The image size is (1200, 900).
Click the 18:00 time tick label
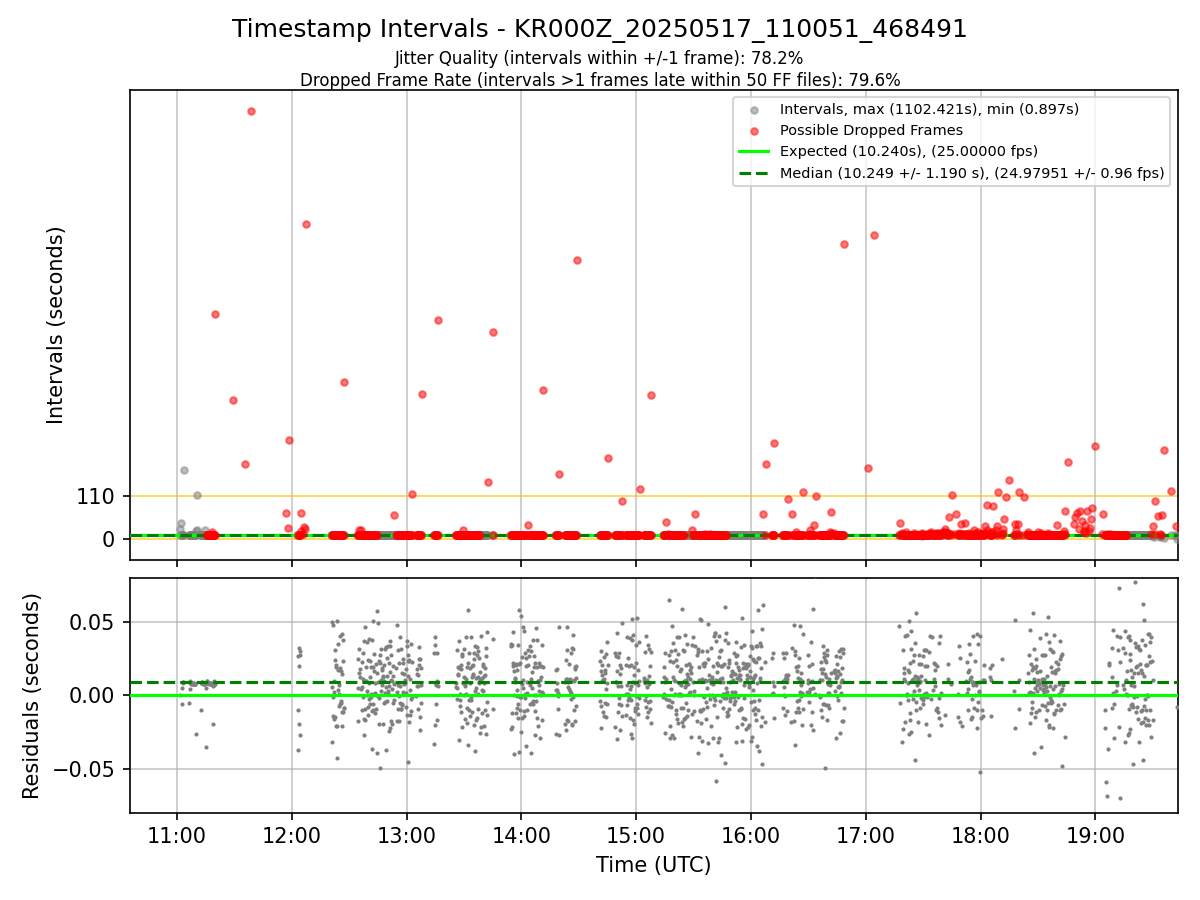tap(980, 834)
